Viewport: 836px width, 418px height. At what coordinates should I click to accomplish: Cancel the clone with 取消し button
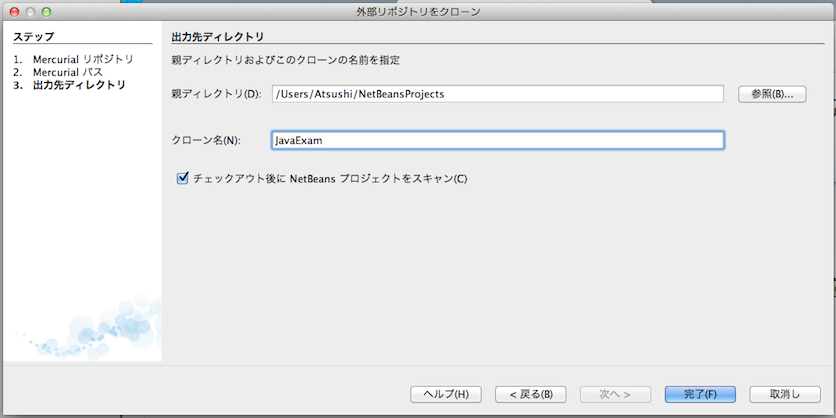(x=783, y=394)
